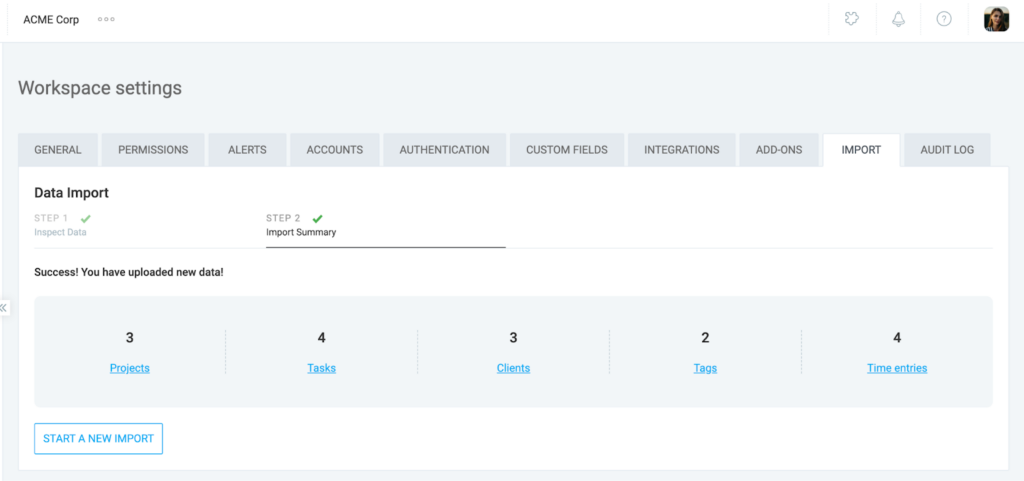Open the Permissions tab
This screenshot has width=1024, height=481.
(x=153, y=150)
